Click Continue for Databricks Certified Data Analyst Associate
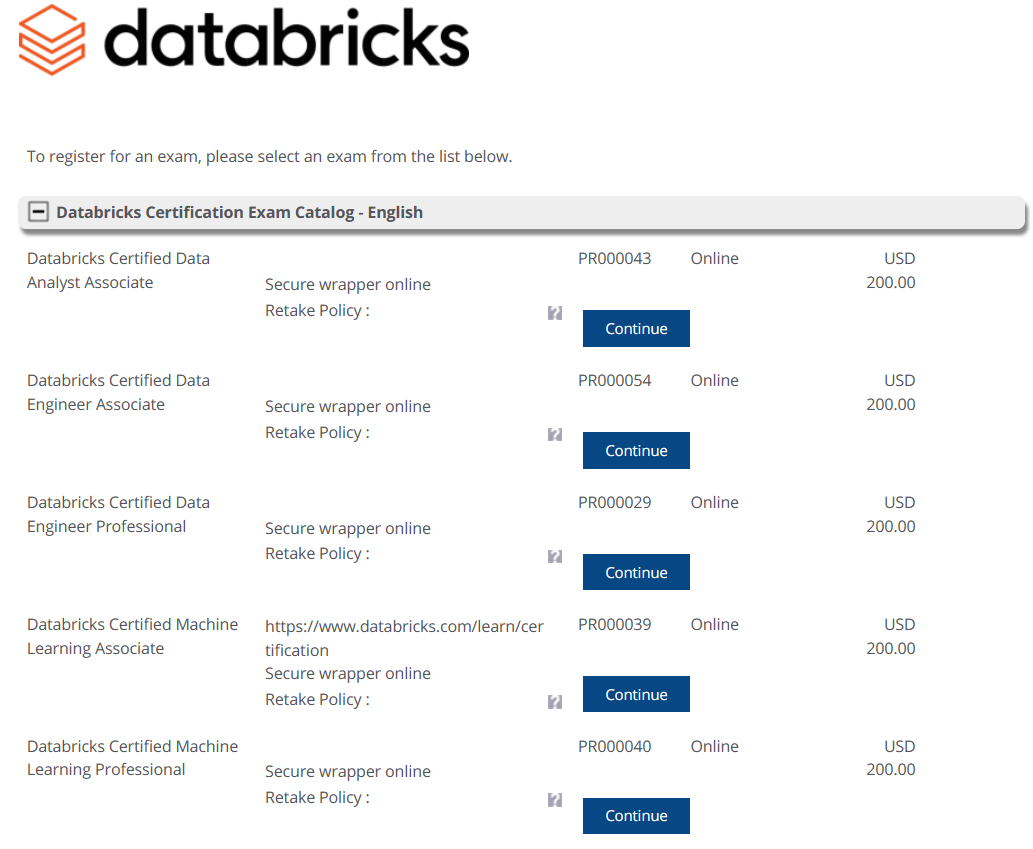This screenshot has width=1033, height=849. 636,328
